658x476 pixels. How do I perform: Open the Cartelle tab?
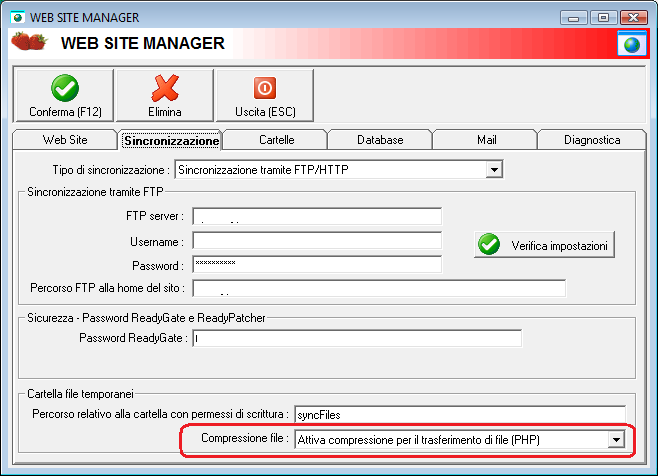(x=276, y=140)
